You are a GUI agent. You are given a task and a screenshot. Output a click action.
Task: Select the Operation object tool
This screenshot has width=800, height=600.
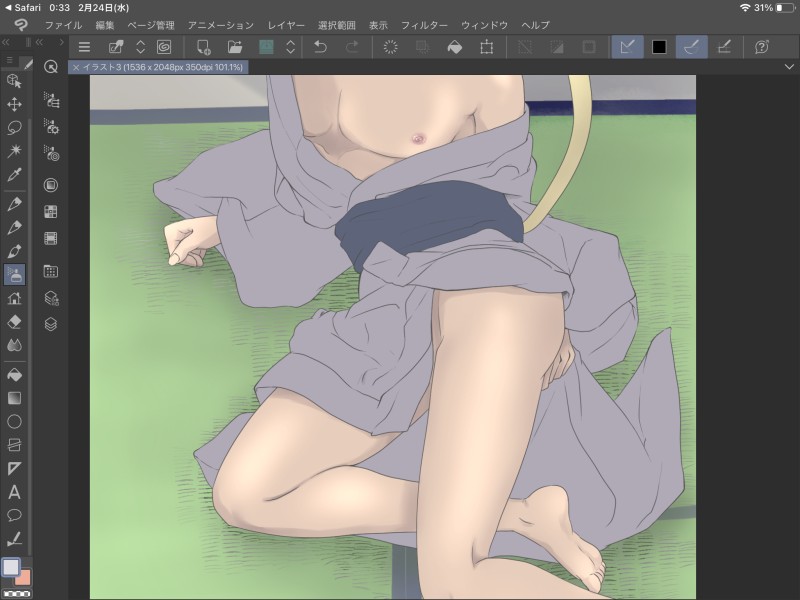pos(14,81)
